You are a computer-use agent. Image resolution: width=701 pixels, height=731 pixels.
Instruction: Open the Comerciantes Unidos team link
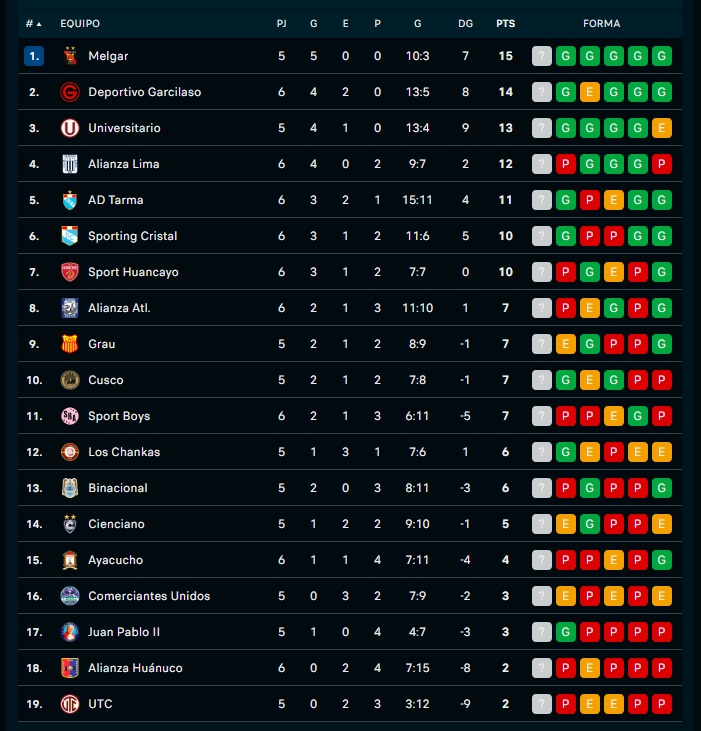149,596
